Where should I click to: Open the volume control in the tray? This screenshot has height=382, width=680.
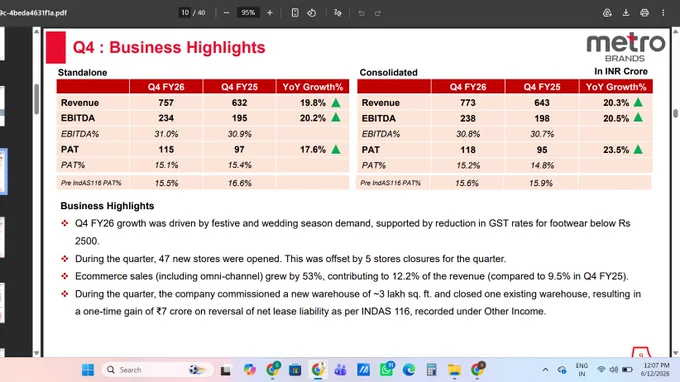point(613,370)
